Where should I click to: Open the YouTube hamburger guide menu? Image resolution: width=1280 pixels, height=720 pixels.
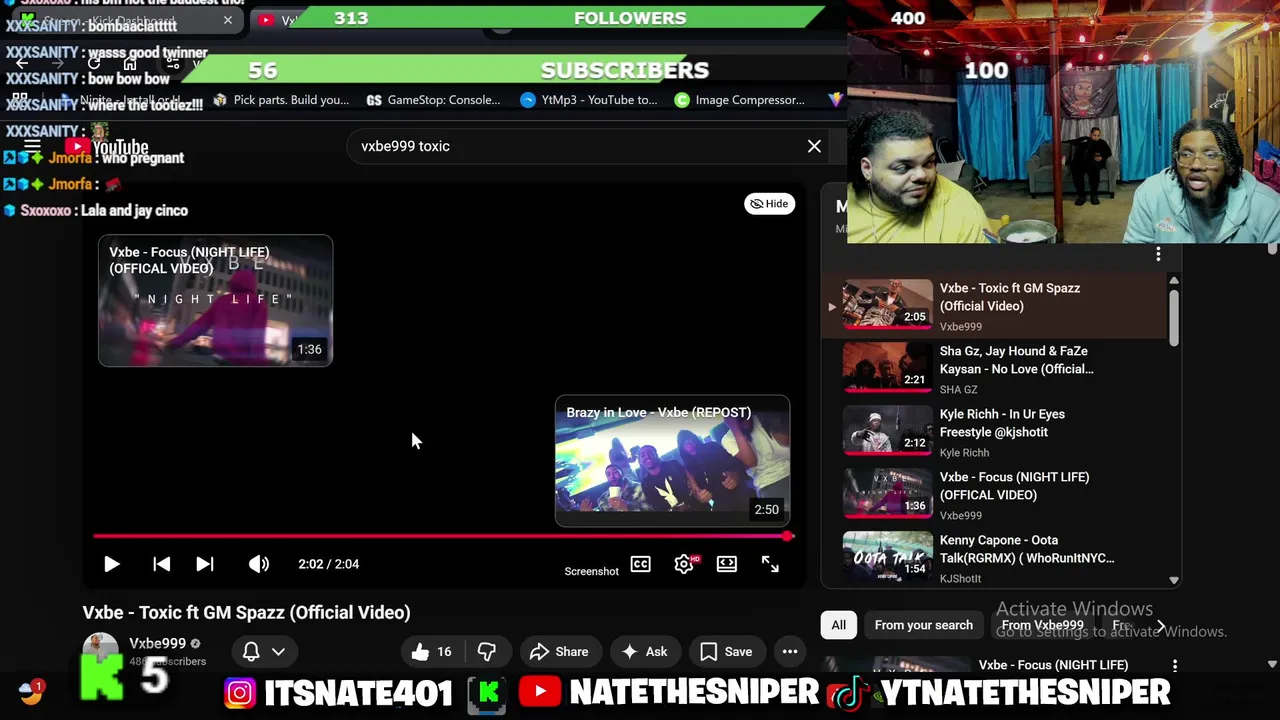[32, 146]
